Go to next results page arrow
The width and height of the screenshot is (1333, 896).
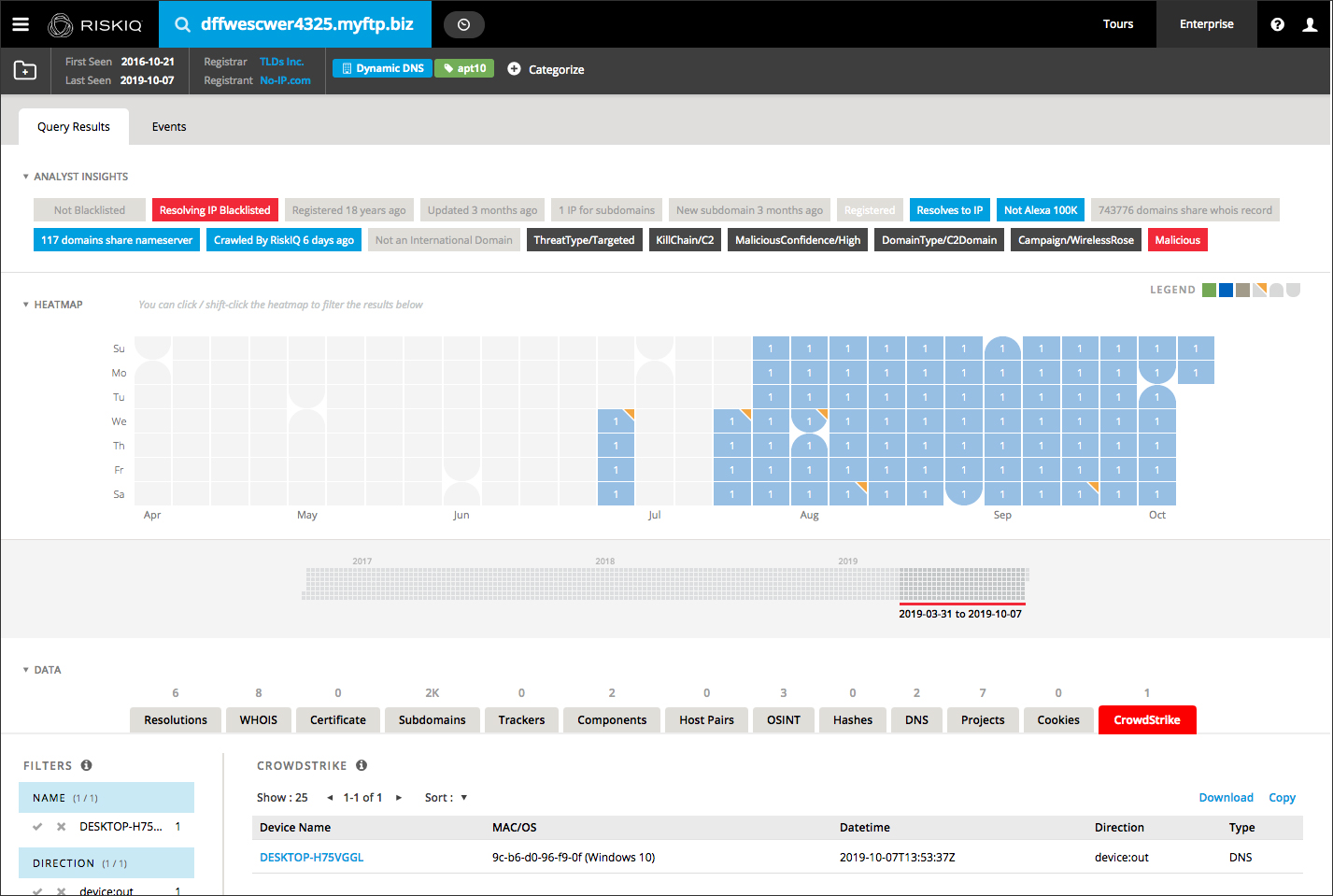(x=399, y=798)
